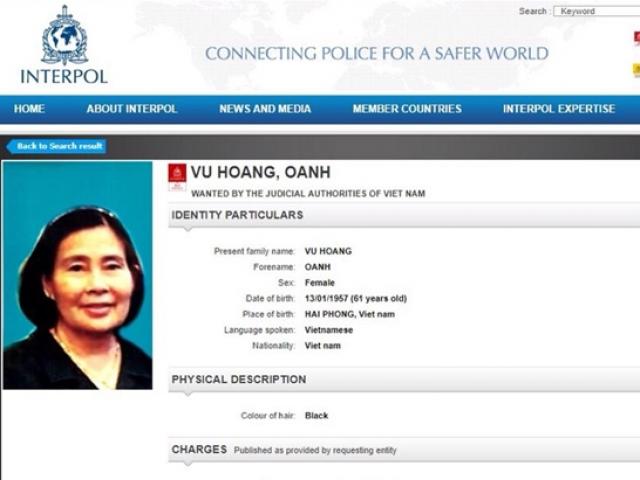Image resolution: width=640 pixels, height=480 pixels.
Task: Click the HAI PHONG place of birth value
Action: click(350, 314)
